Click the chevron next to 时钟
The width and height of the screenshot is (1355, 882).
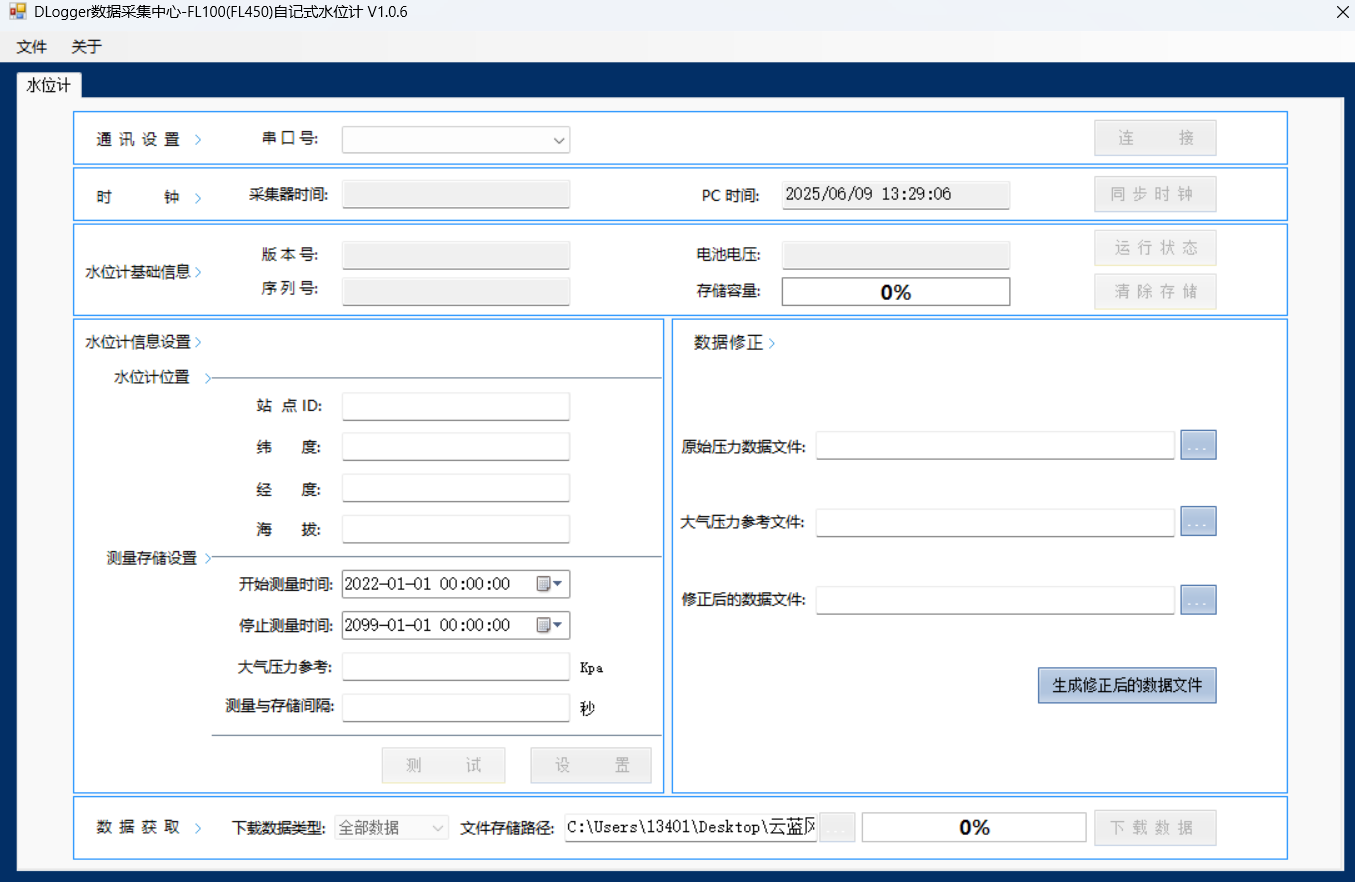point(198,198)
